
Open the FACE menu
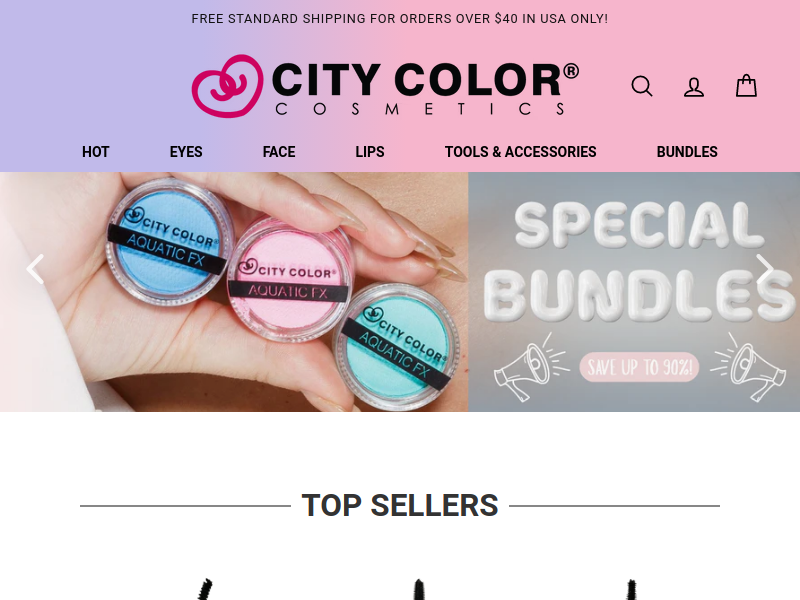[x=279, y=152]
